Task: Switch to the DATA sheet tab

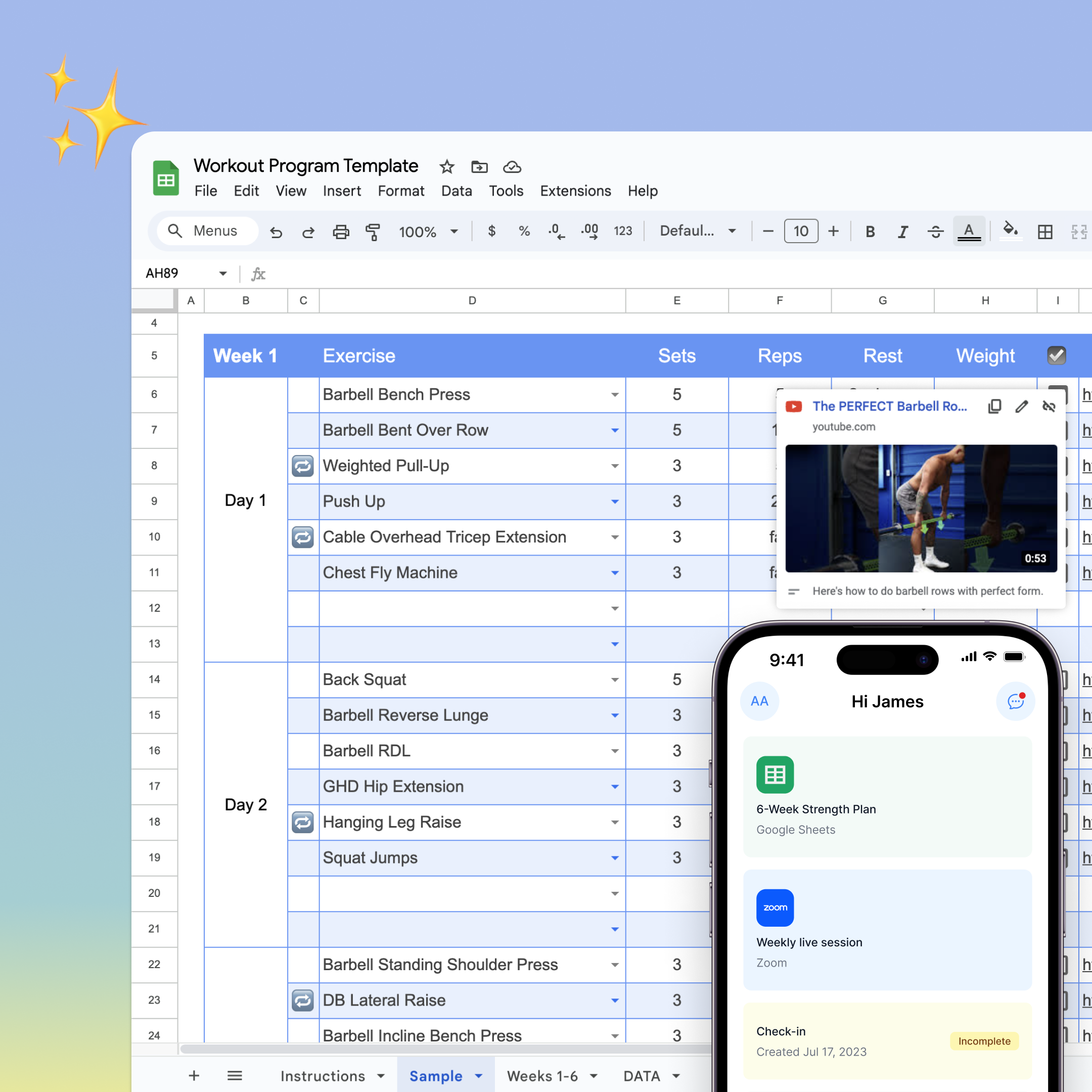Action: [651, 1076]
